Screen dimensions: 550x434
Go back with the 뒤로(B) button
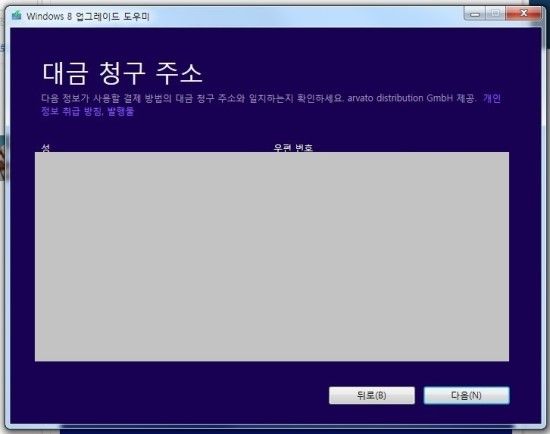[x=372, y=395]
